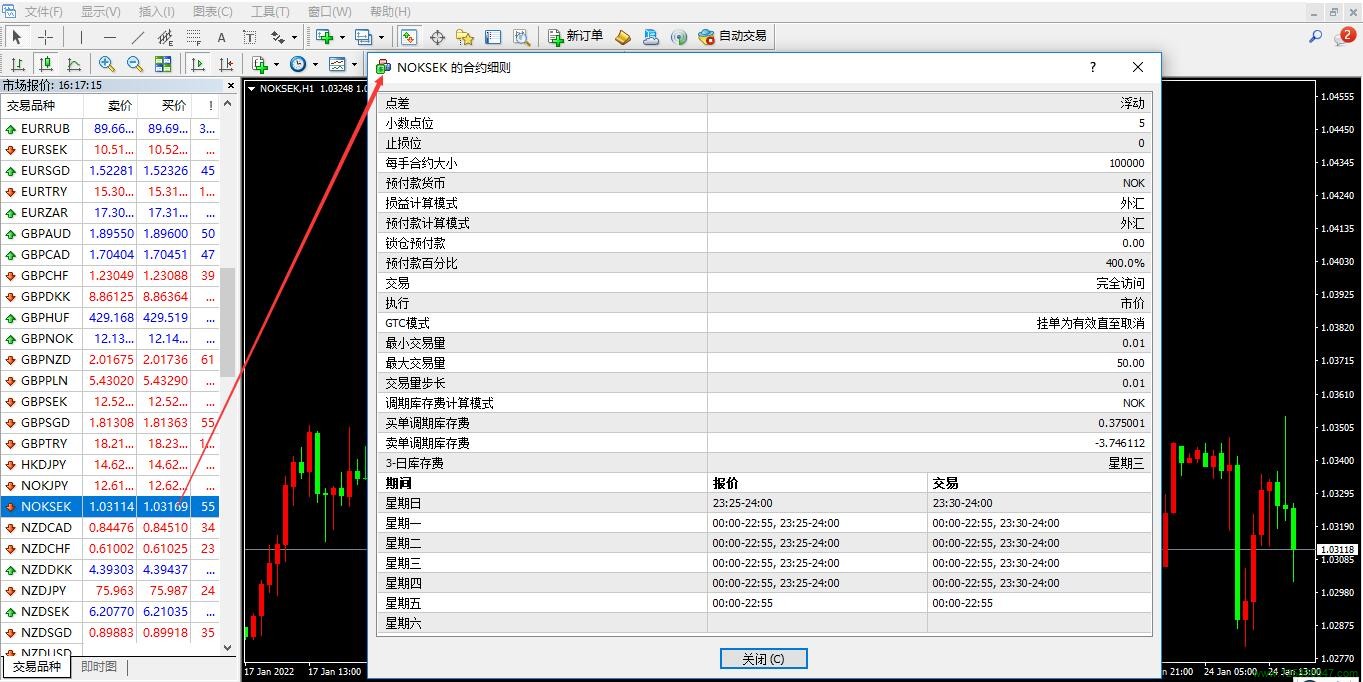The height and width of the screenshot is (682, 1363).
Task: Draw a vertical line tool
Action: (81, 37)
